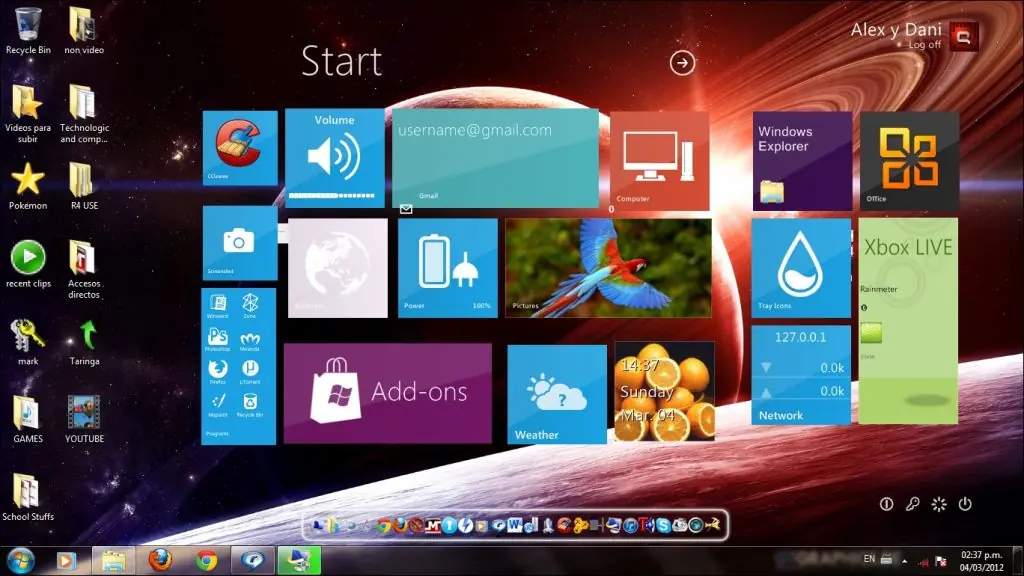Click the Screenshot camera tile
The width and height of the screenshot is (1024, 576).
(240, 243)
